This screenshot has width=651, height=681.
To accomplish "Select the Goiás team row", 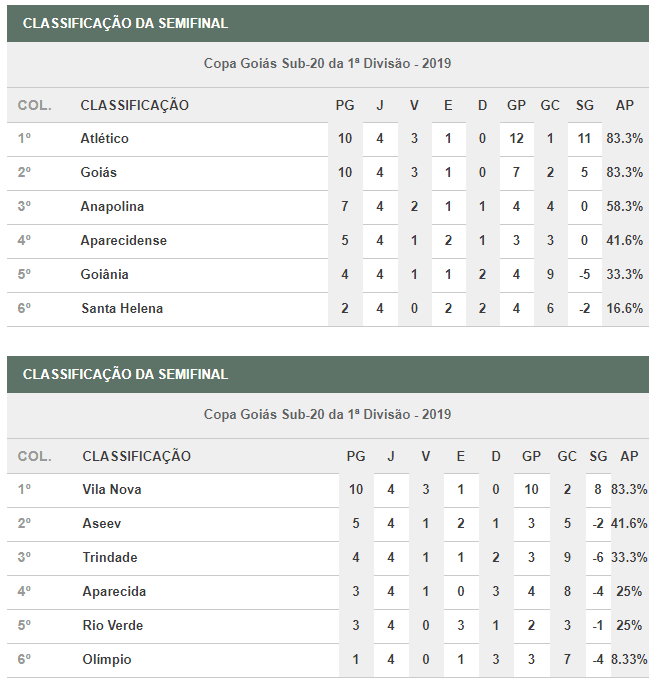I will point(98,173).
